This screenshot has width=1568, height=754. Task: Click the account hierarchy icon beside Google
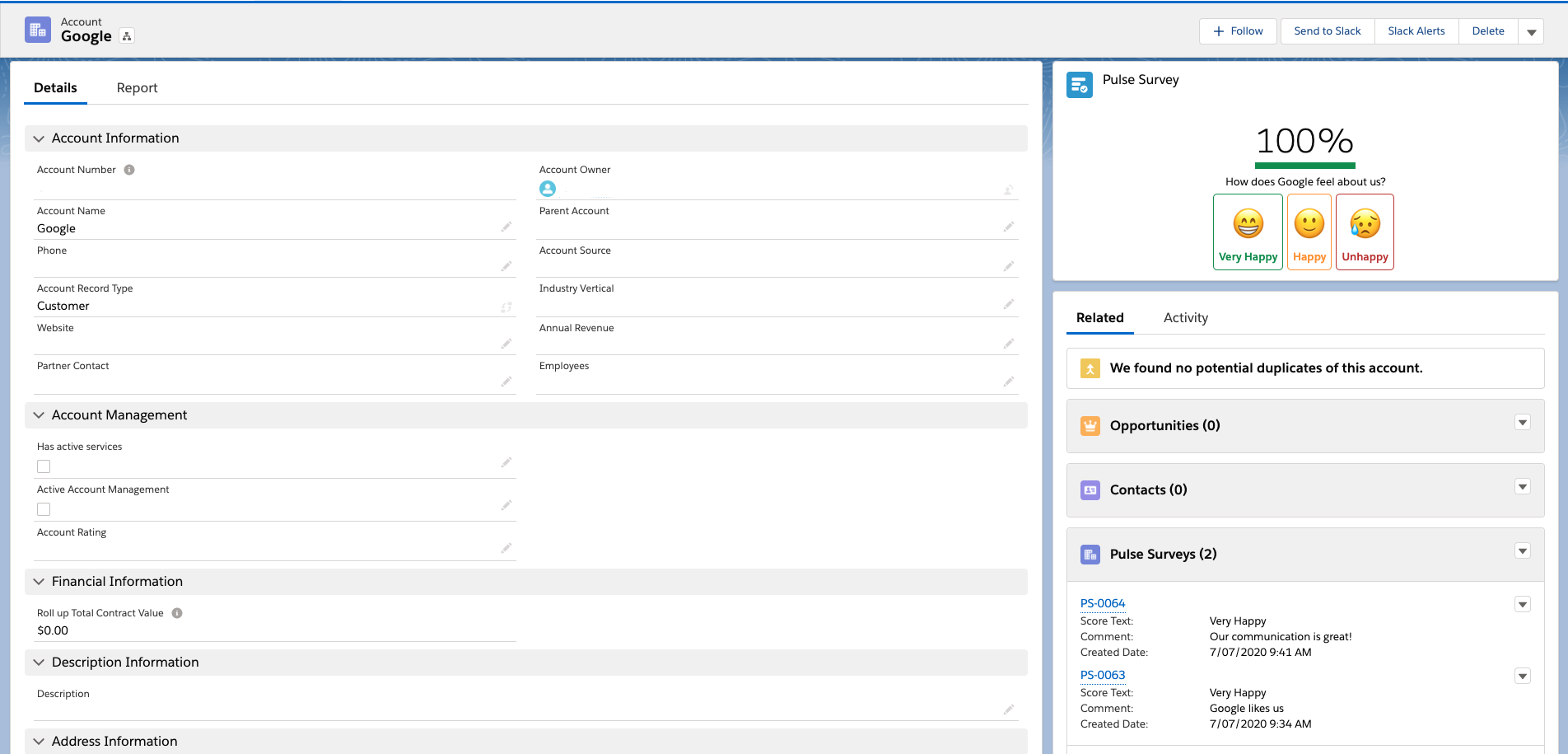tap(127, 36)
